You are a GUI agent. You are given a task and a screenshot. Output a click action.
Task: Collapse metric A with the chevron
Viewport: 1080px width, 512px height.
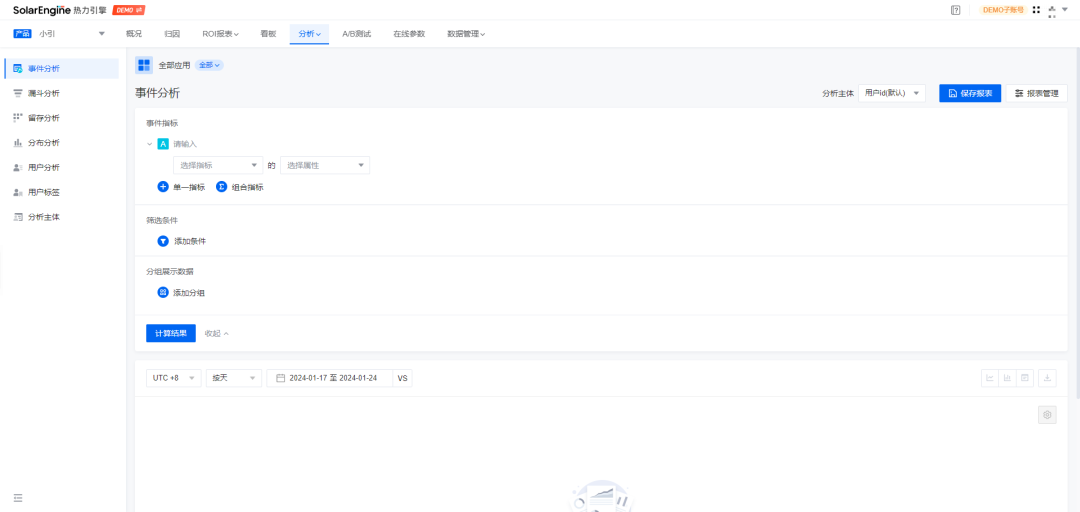tap(149, 144)
